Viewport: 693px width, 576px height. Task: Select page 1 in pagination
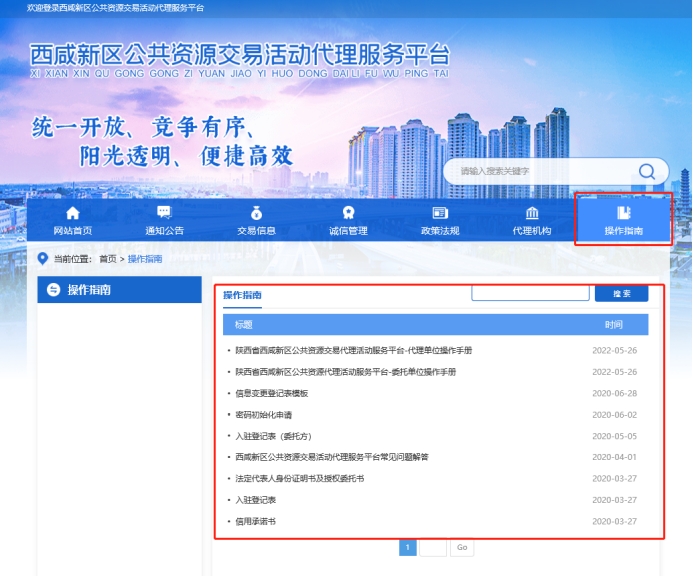(408, 548)
